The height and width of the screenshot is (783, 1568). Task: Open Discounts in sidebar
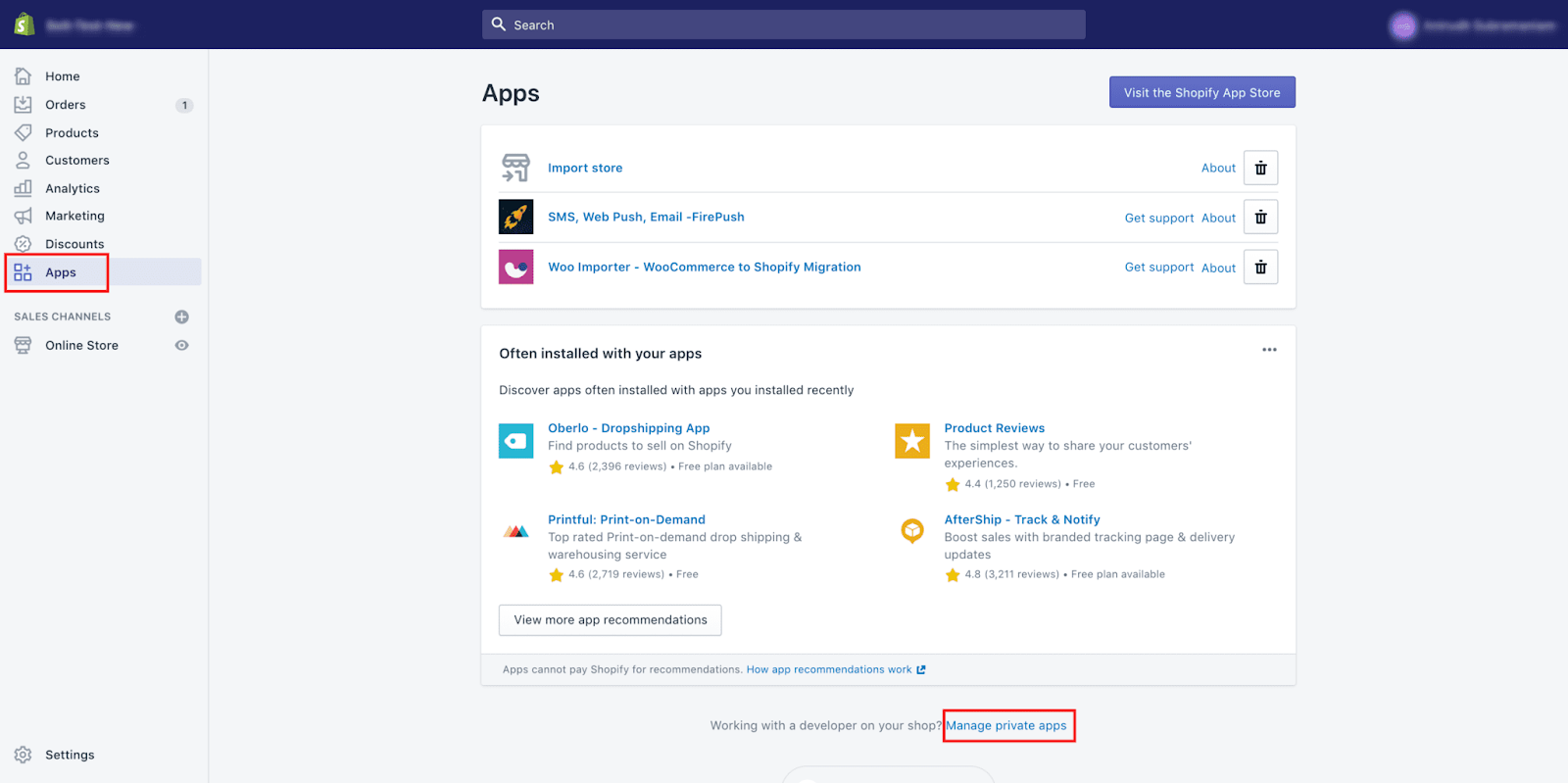coord(74,244)
